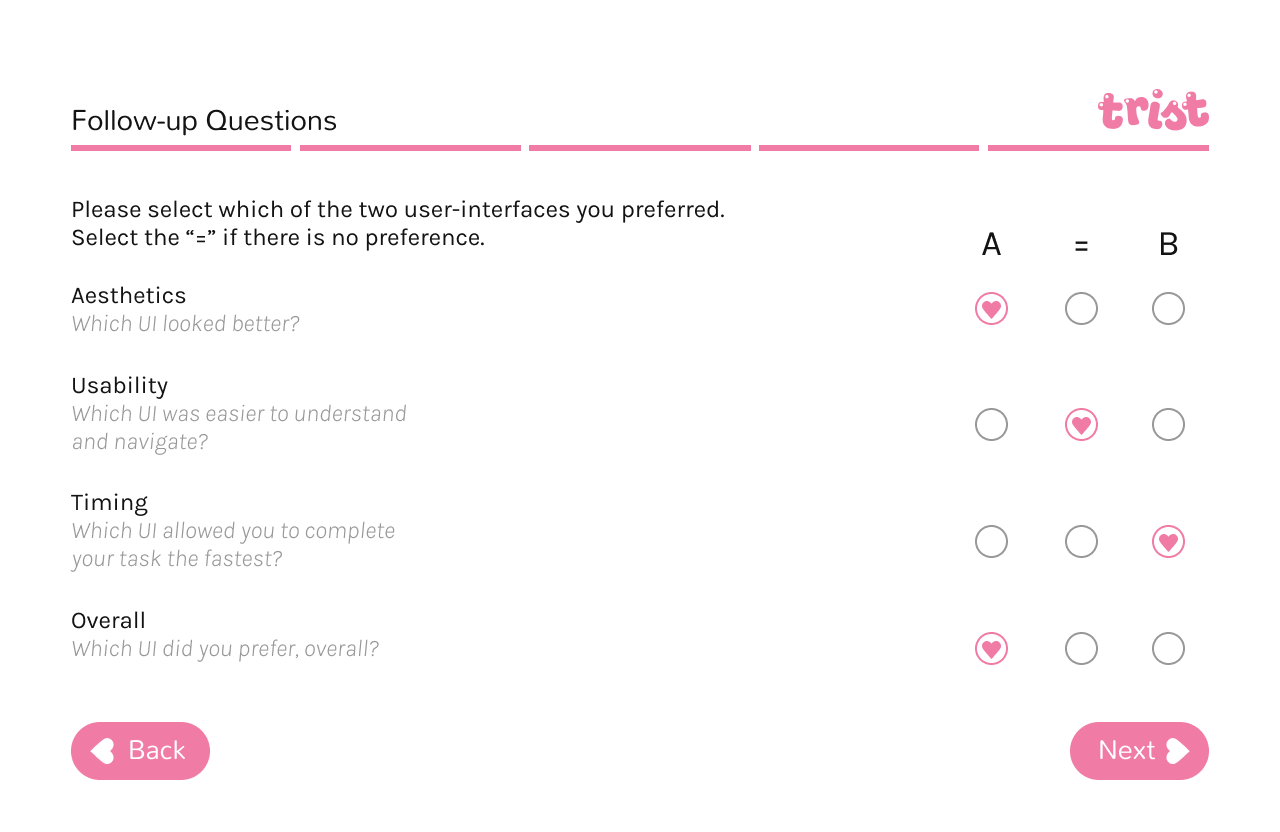
Task: Click the third progress bar segment
Action: coord(640,148)
